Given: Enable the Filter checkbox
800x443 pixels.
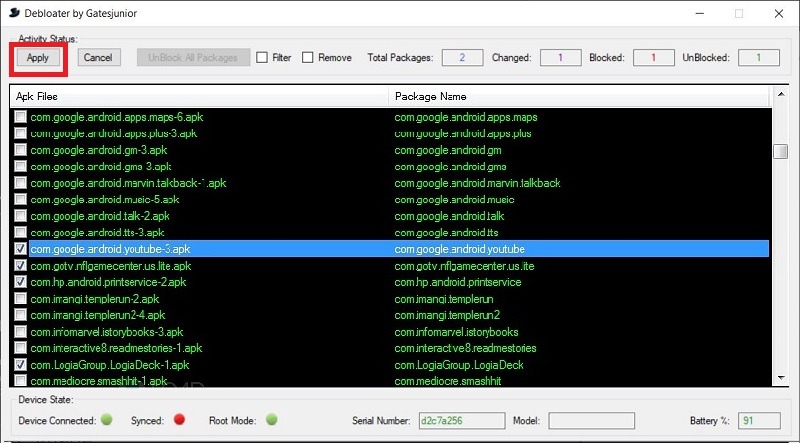Looking at the screenshot, I should coord(262,58).
